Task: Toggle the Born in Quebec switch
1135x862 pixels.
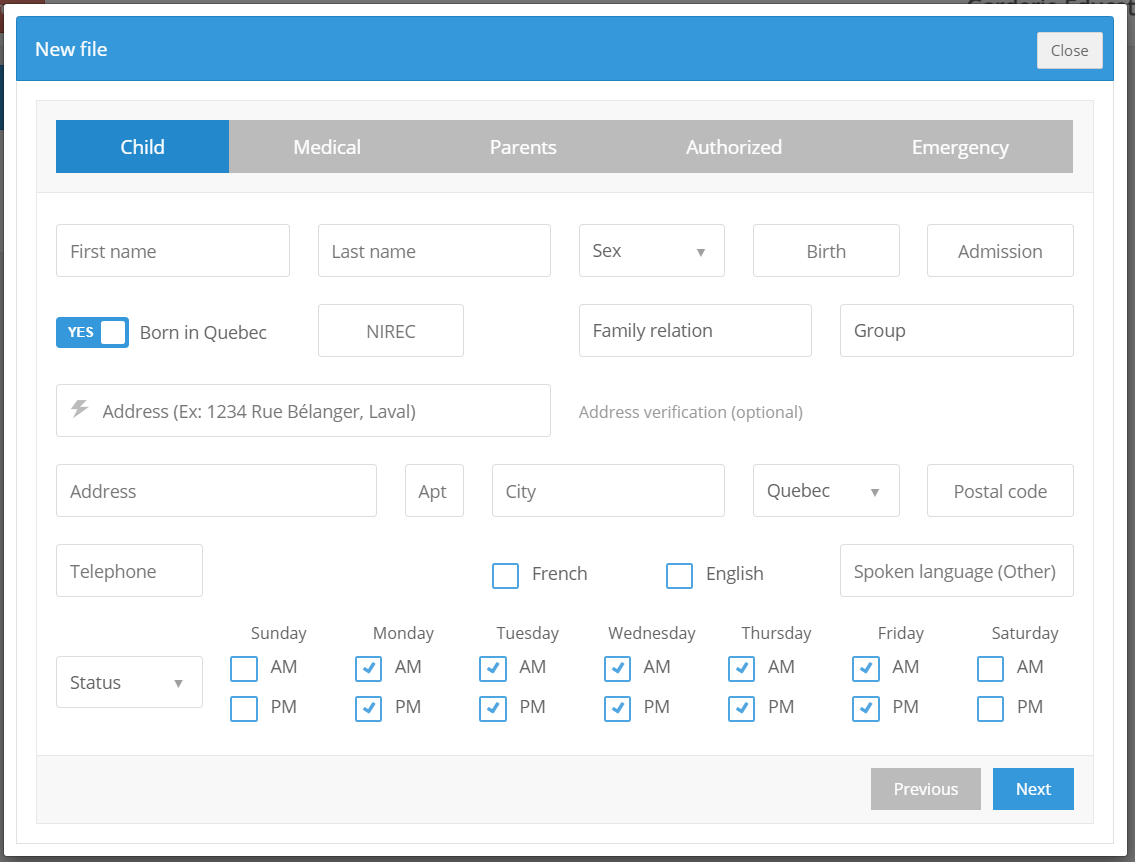Action: click(93, 332)
